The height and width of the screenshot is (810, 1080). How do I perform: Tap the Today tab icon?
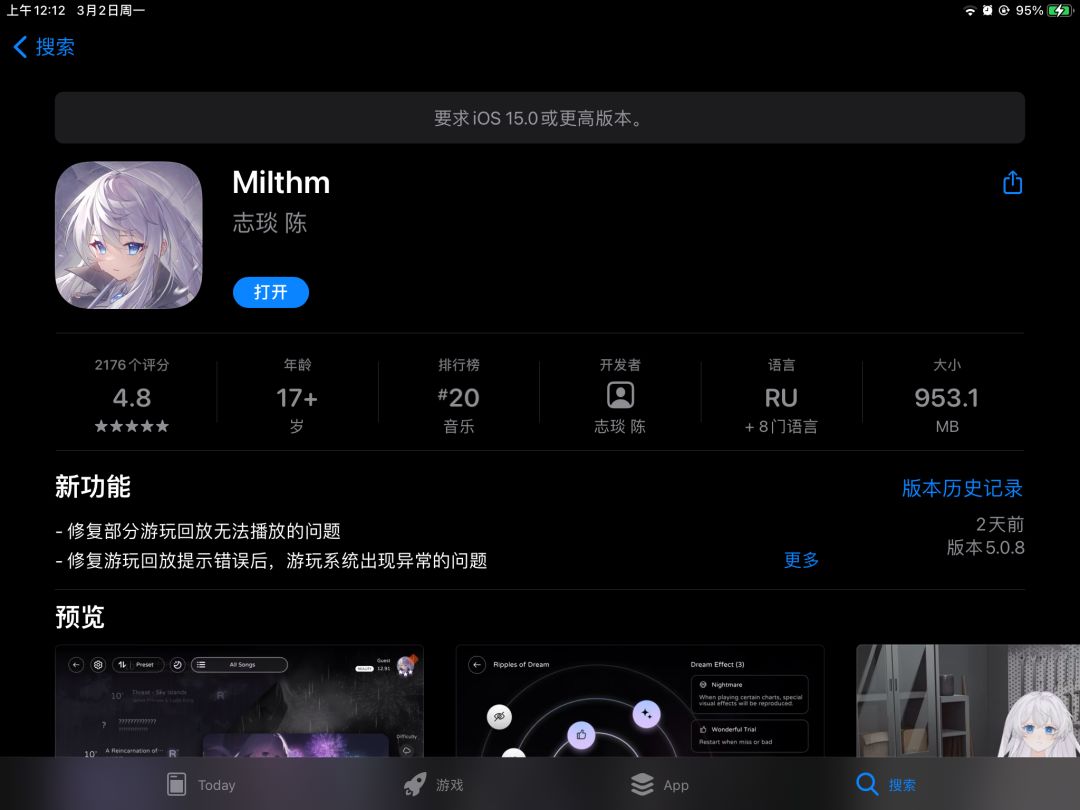tap(177, 785)
